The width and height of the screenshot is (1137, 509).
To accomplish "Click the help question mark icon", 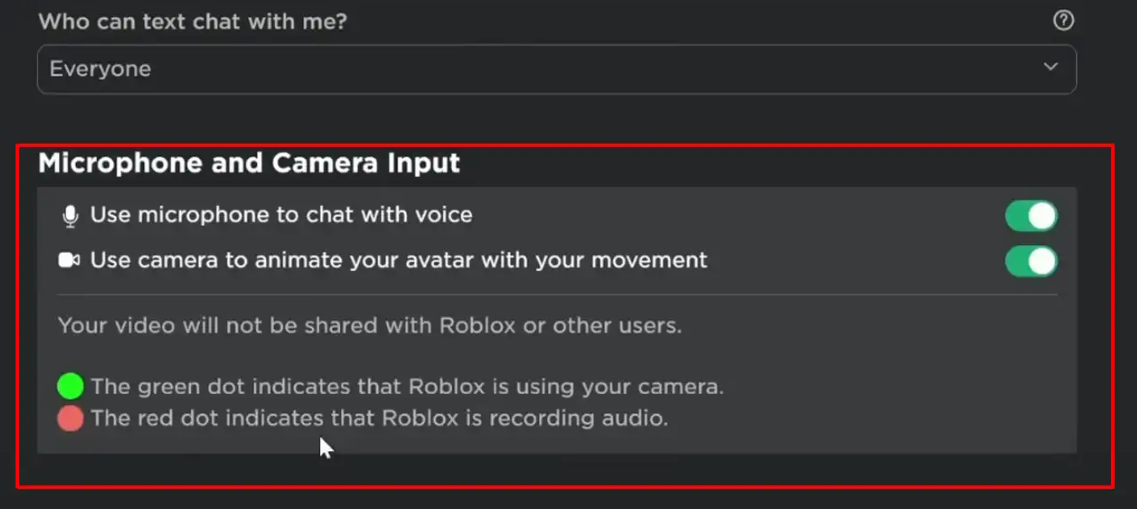I will 1063,21.
